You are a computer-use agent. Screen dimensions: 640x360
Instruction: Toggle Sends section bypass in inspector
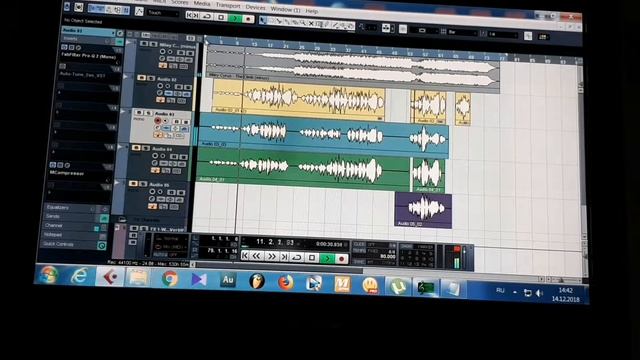(104, 218)
